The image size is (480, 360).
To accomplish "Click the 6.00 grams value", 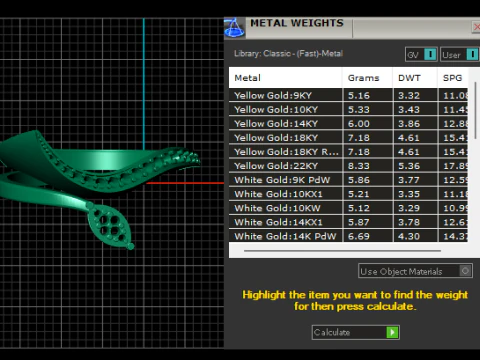I will pos(359,124).
